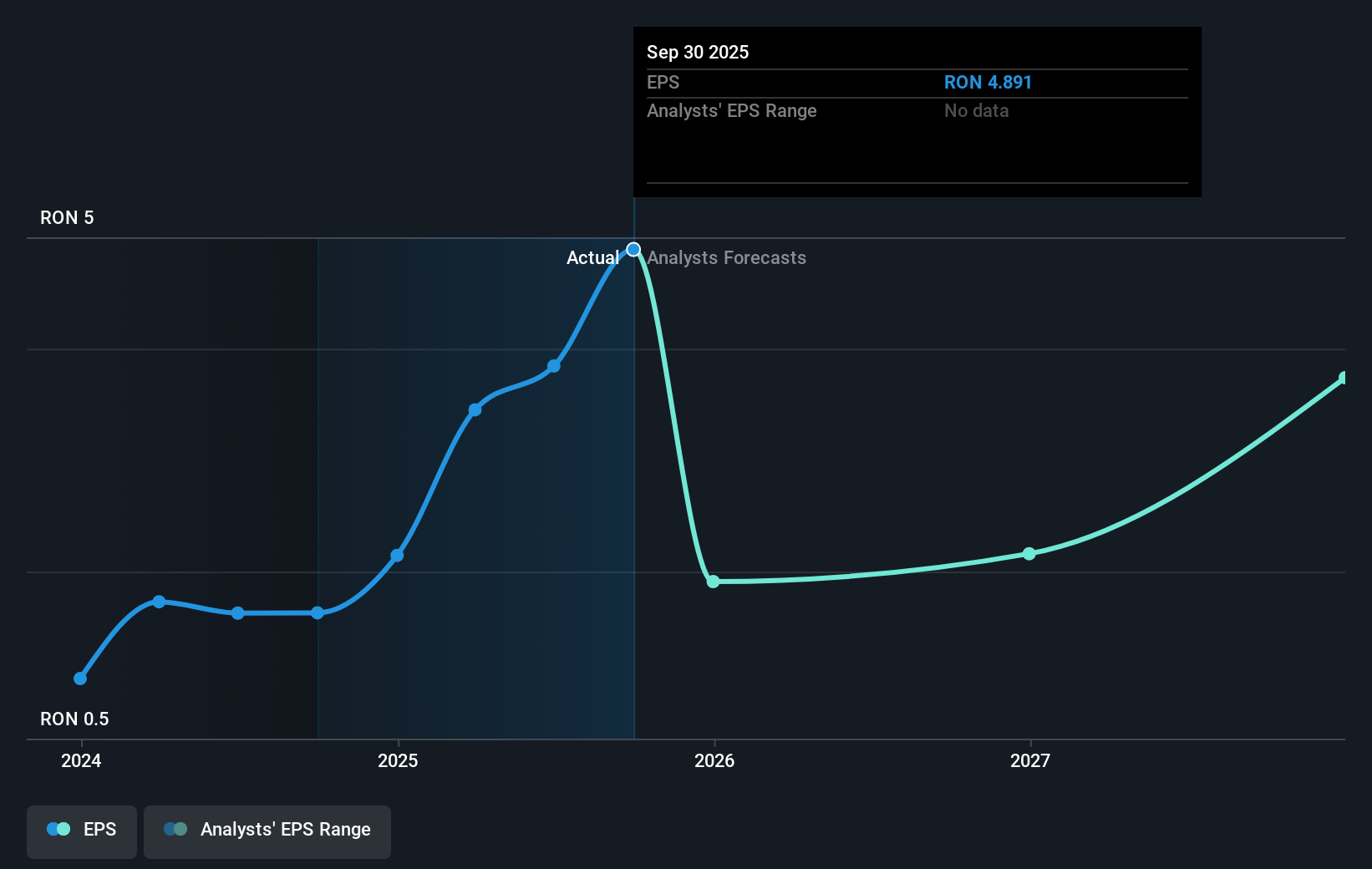Click the last forecast point at chart edge
This screenshot has width=1372, height=869.
1344,379
